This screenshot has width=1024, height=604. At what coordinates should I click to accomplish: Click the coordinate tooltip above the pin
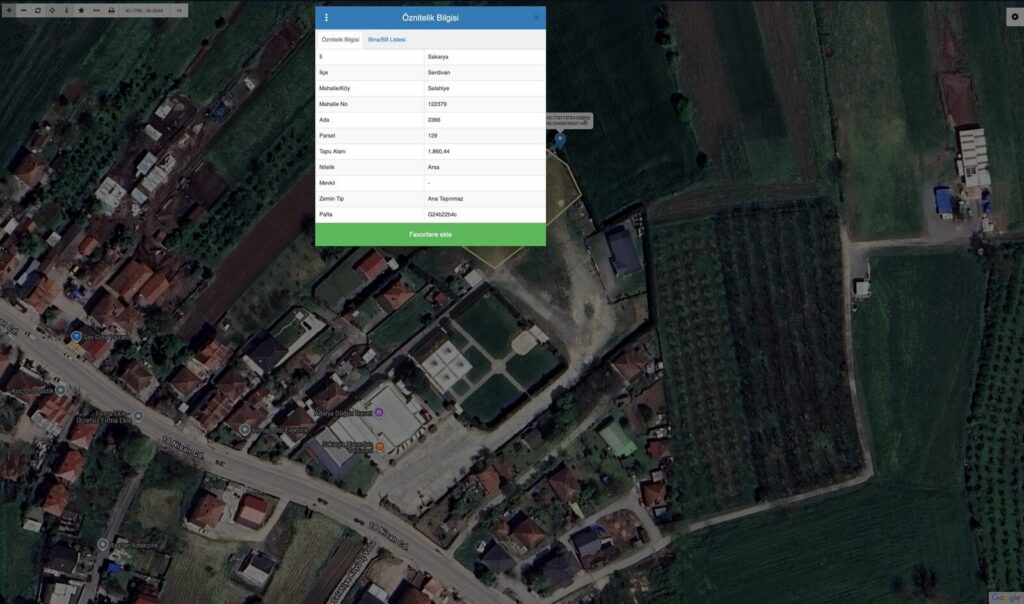point(569,121)
